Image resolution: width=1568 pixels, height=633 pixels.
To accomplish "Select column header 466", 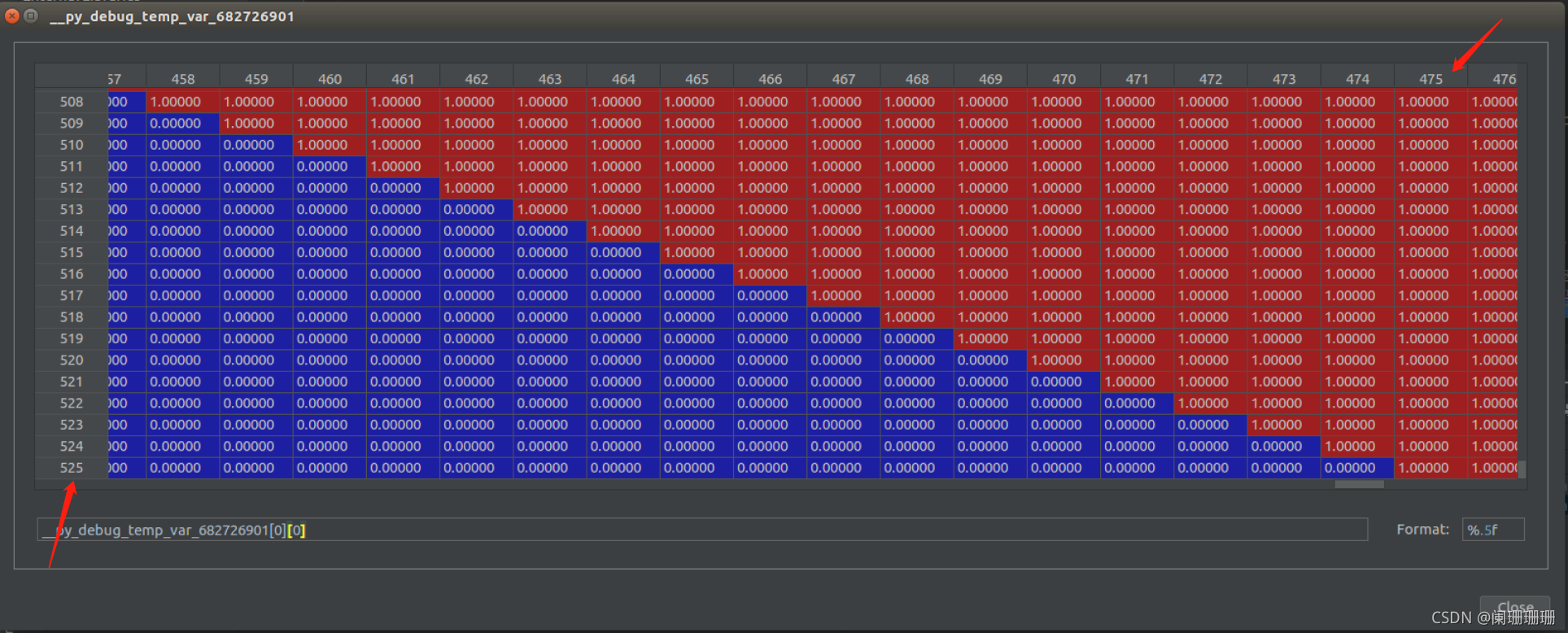I will point(771,79).
